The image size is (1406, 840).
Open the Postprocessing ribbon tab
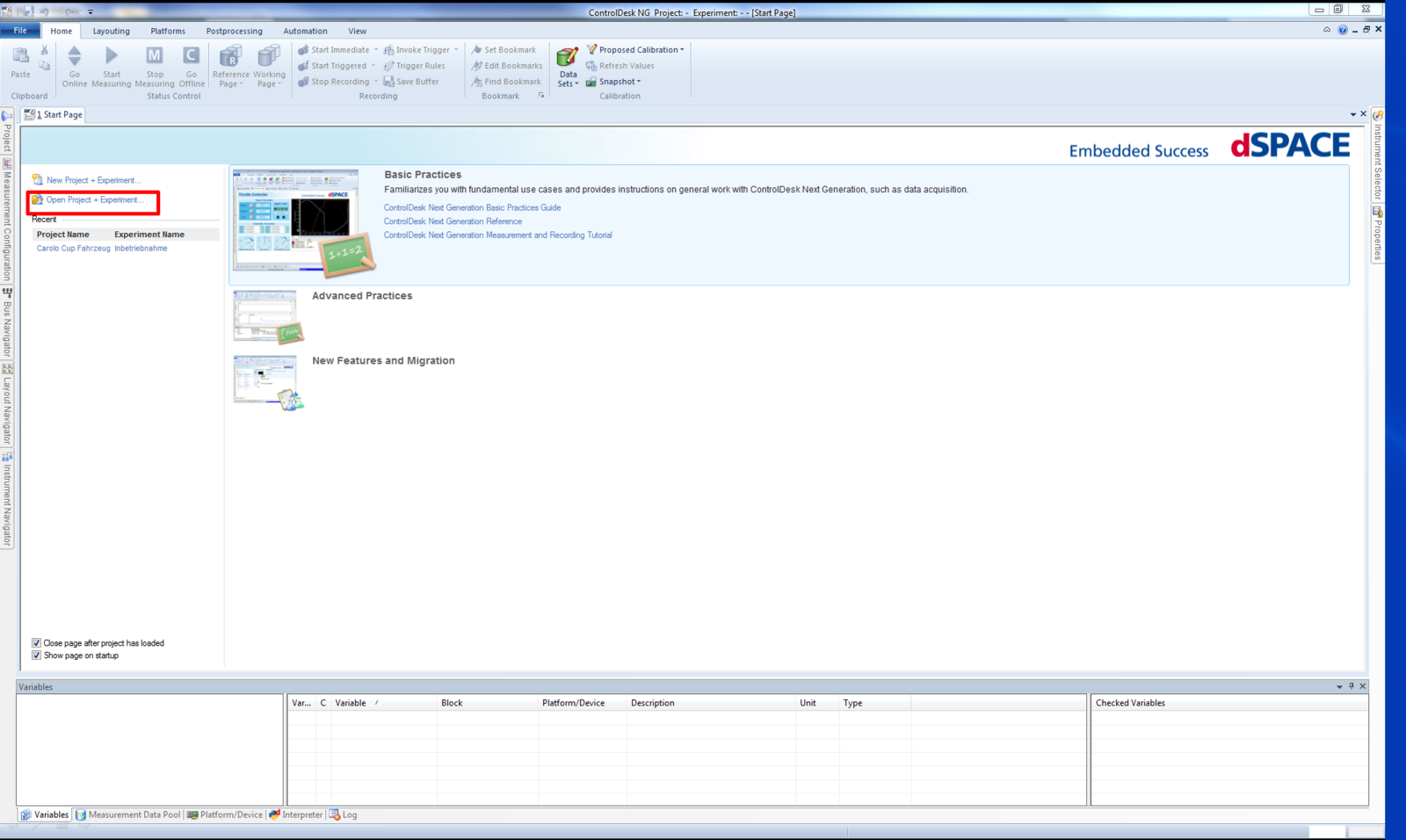234,31
